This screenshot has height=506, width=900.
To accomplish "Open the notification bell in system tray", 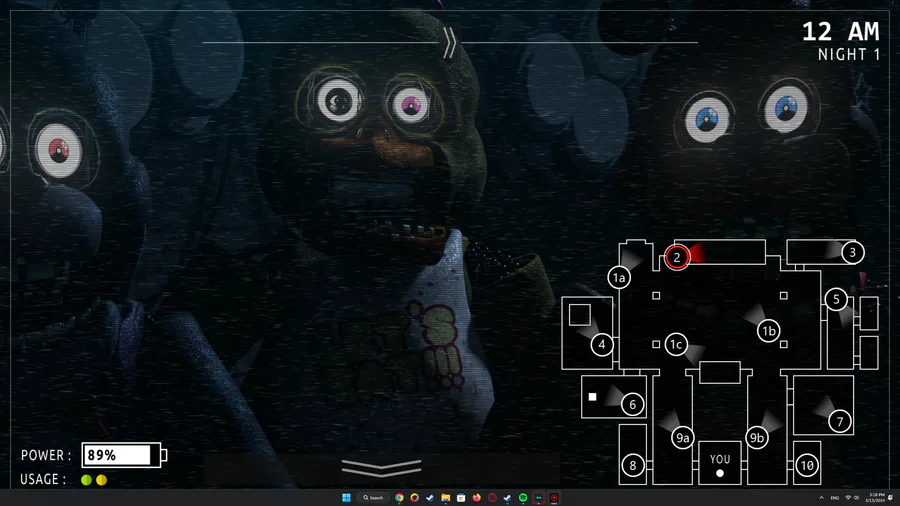I will tap(891, 497).
